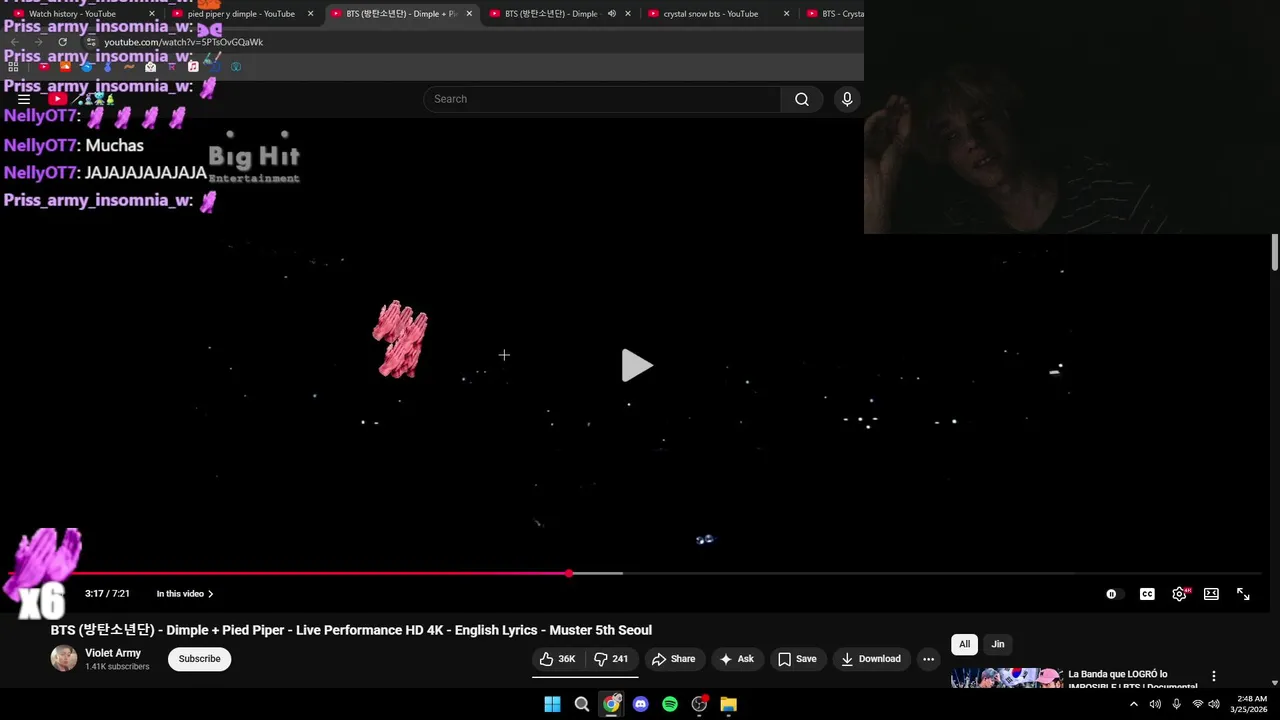Click the progress bar scrubber dot
The width and height of the screenshot is (1280, 720).
[x=569, y=573]
